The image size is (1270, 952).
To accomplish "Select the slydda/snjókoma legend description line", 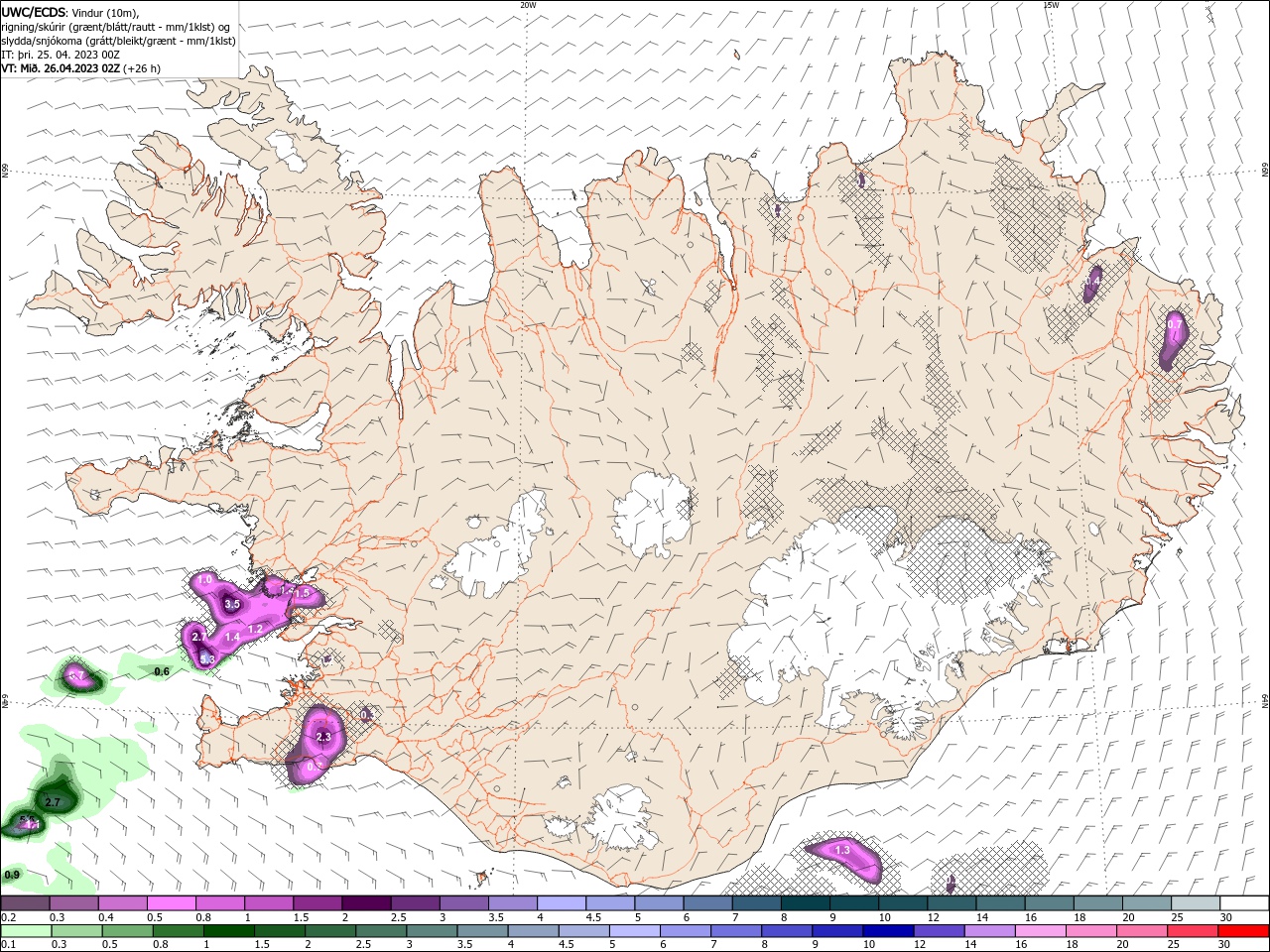I will coord(118,41).
